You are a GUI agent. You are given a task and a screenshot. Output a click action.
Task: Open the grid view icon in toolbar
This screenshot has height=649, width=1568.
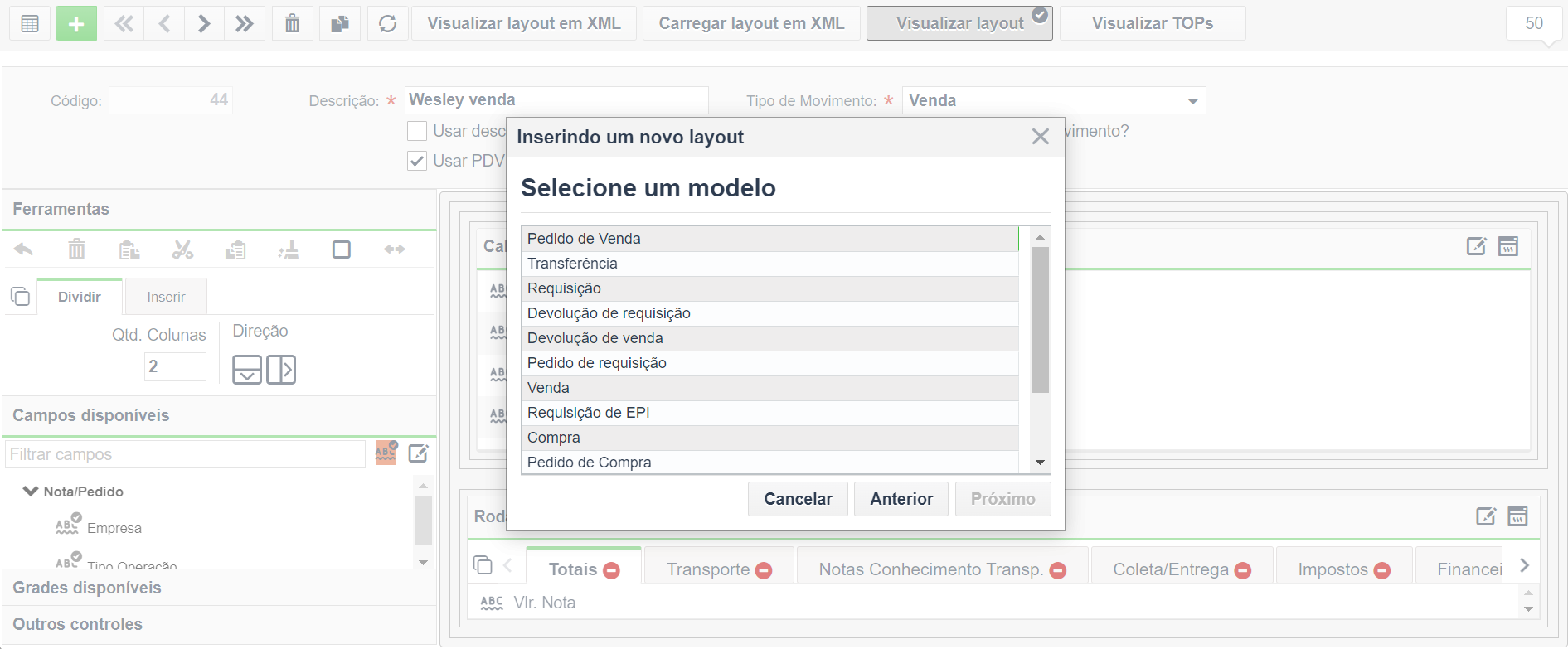(30, 23)
